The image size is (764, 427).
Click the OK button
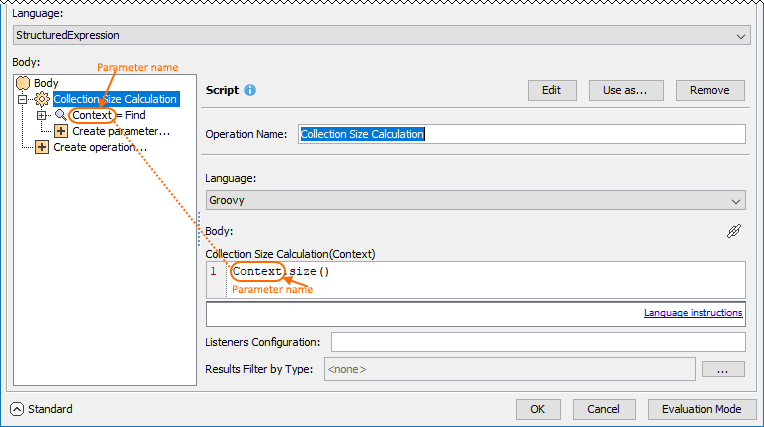coord(538,409)
